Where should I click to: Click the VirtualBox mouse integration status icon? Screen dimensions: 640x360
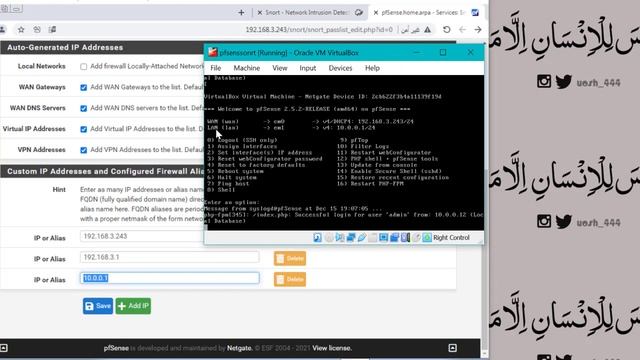[x=416, y=238]
